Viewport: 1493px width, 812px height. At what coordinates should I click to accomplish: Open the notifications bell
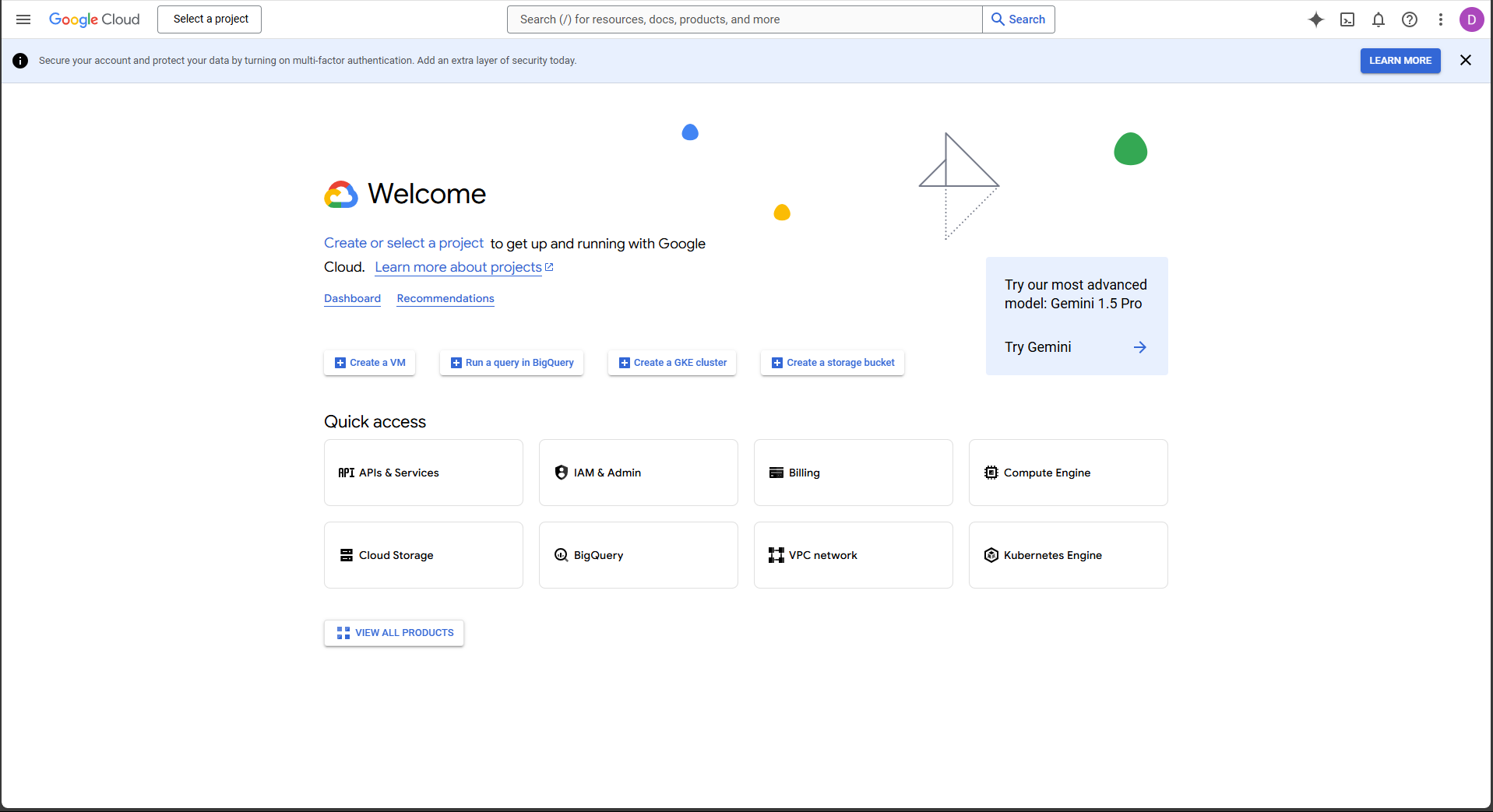pyautogui.click(x=1379, y=19)
